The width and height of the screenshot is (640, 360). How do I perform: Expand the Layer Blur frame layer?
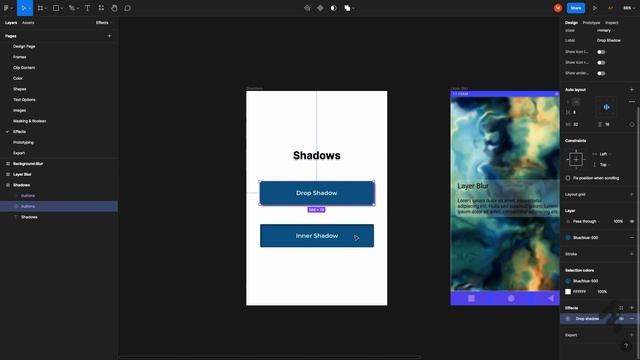coord(7,174)
